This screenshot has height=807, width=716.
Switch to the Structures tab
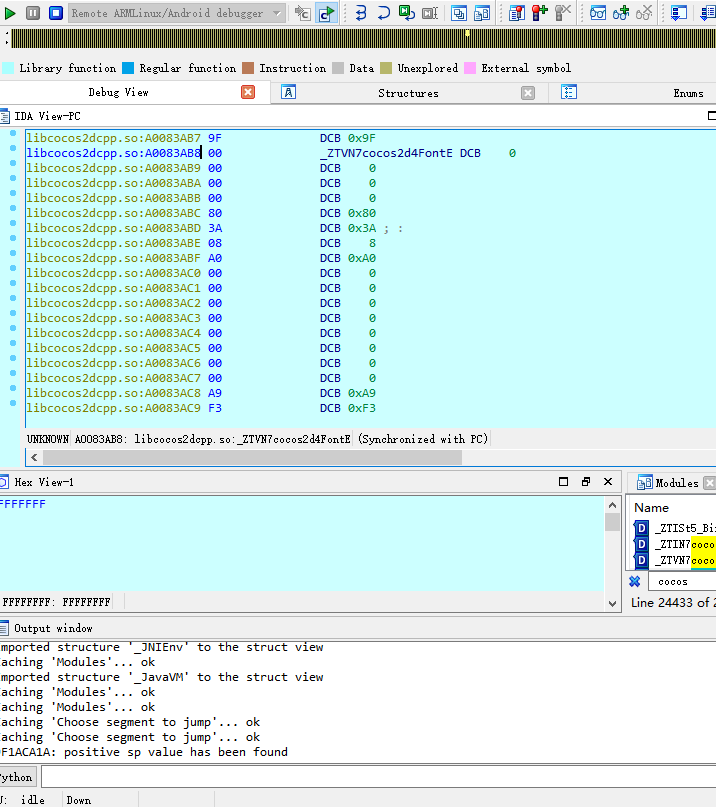coord(408,93)
